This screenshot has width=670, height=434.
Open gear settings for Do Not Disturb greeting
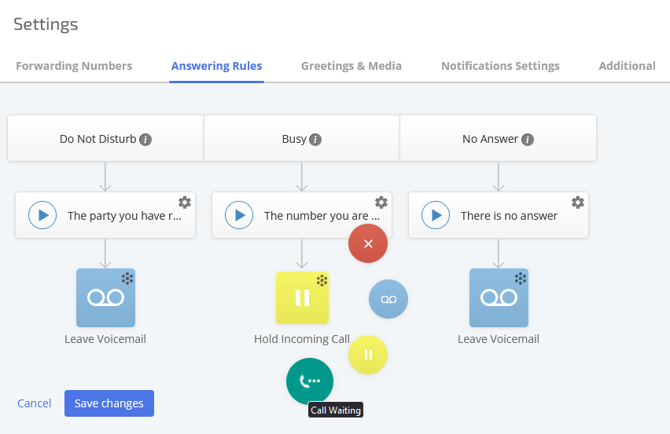coord(185,202)
